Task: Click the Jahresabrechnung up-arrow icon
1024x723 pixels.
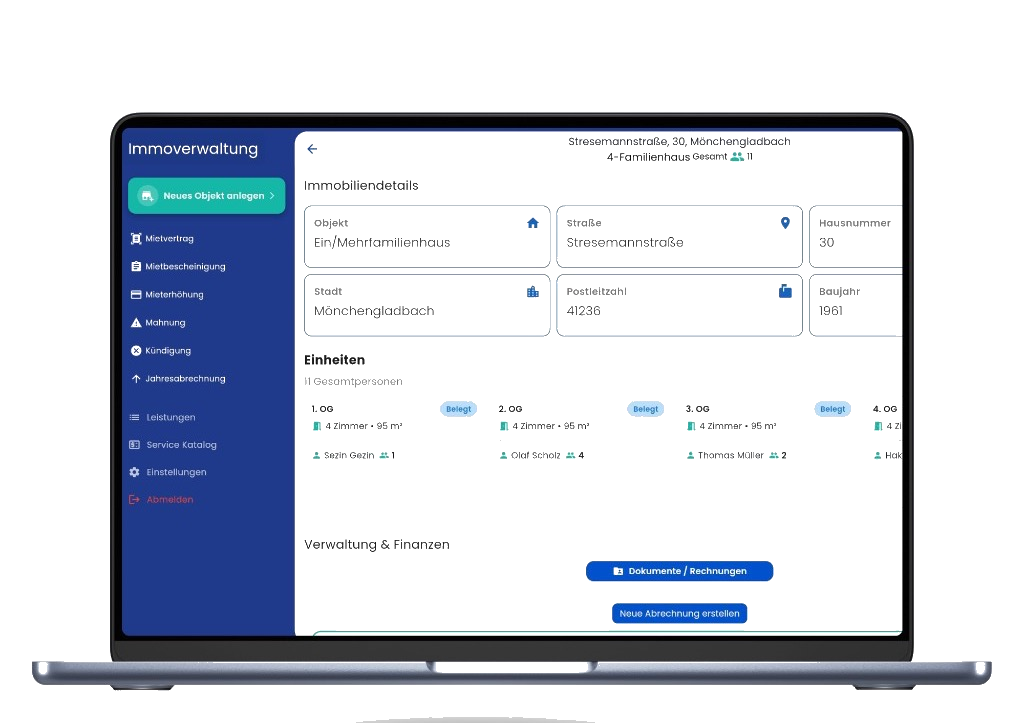Action: [x=136, y=379]
